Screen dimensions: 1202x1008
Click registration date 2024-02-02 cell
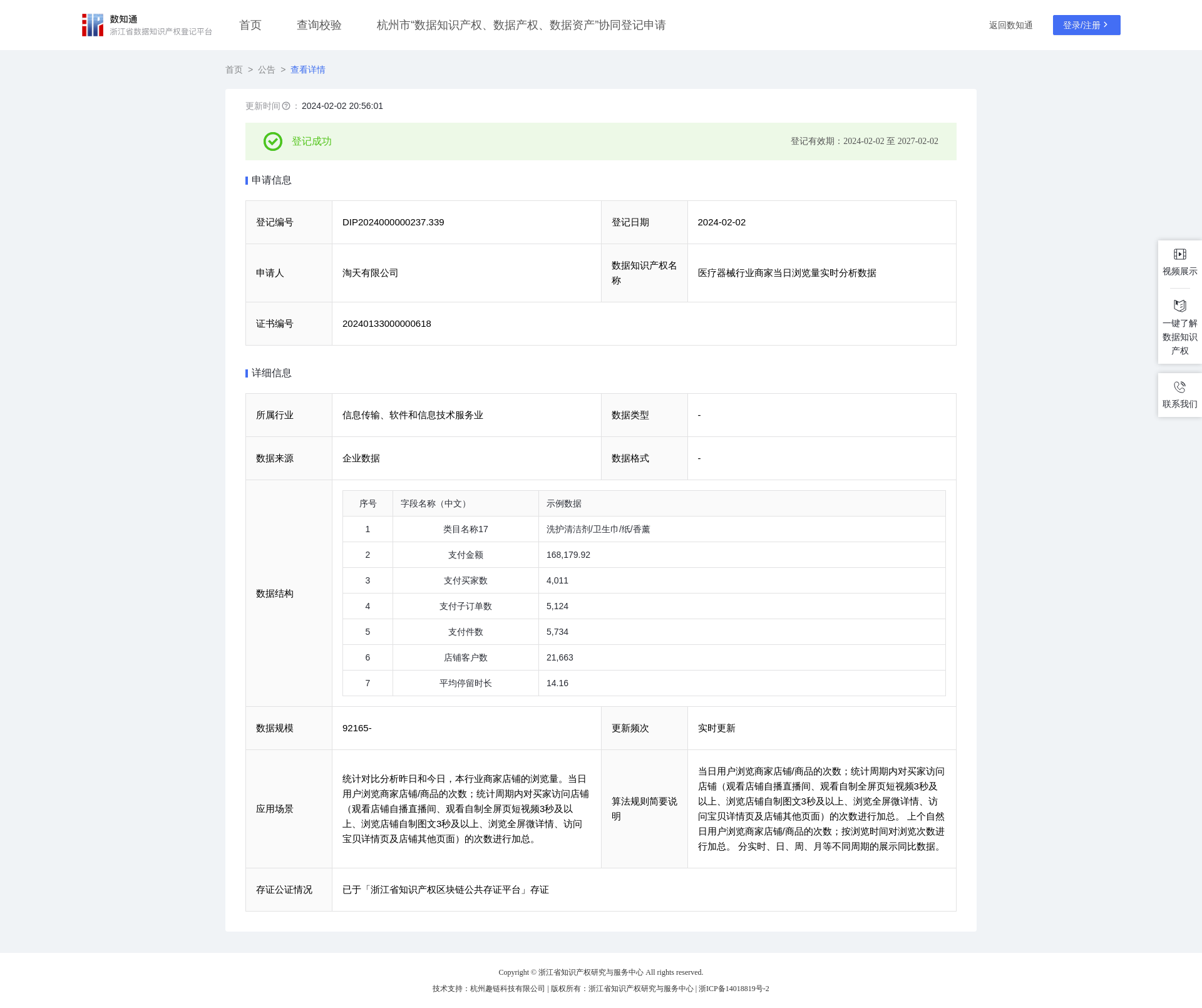tap(822, 222)
